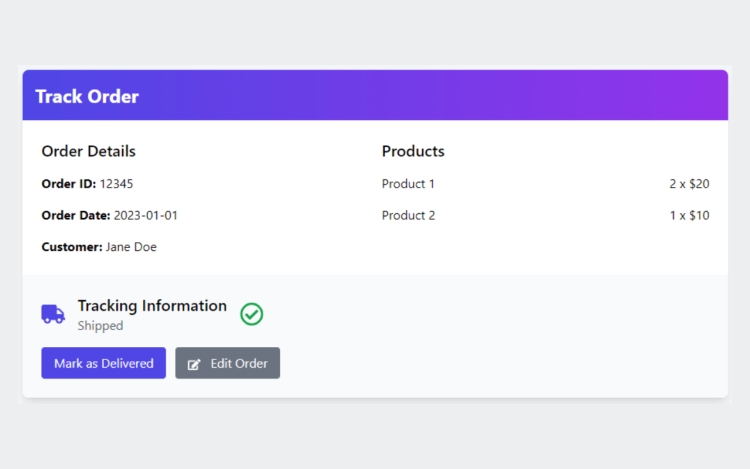Select order date 2023-01-01
This screenshot has width=750, height=469.
pyautogui.click(x=145, y=215)
